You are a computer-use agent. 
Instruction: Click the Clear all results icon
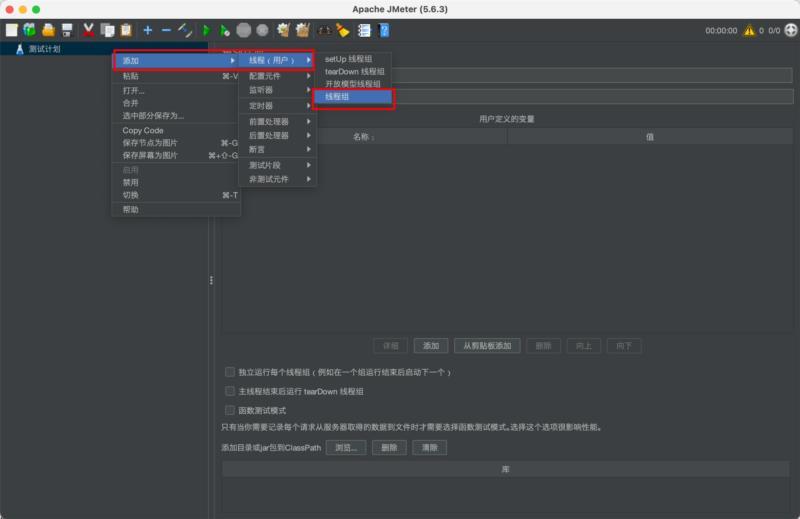(x=303, y=31)
